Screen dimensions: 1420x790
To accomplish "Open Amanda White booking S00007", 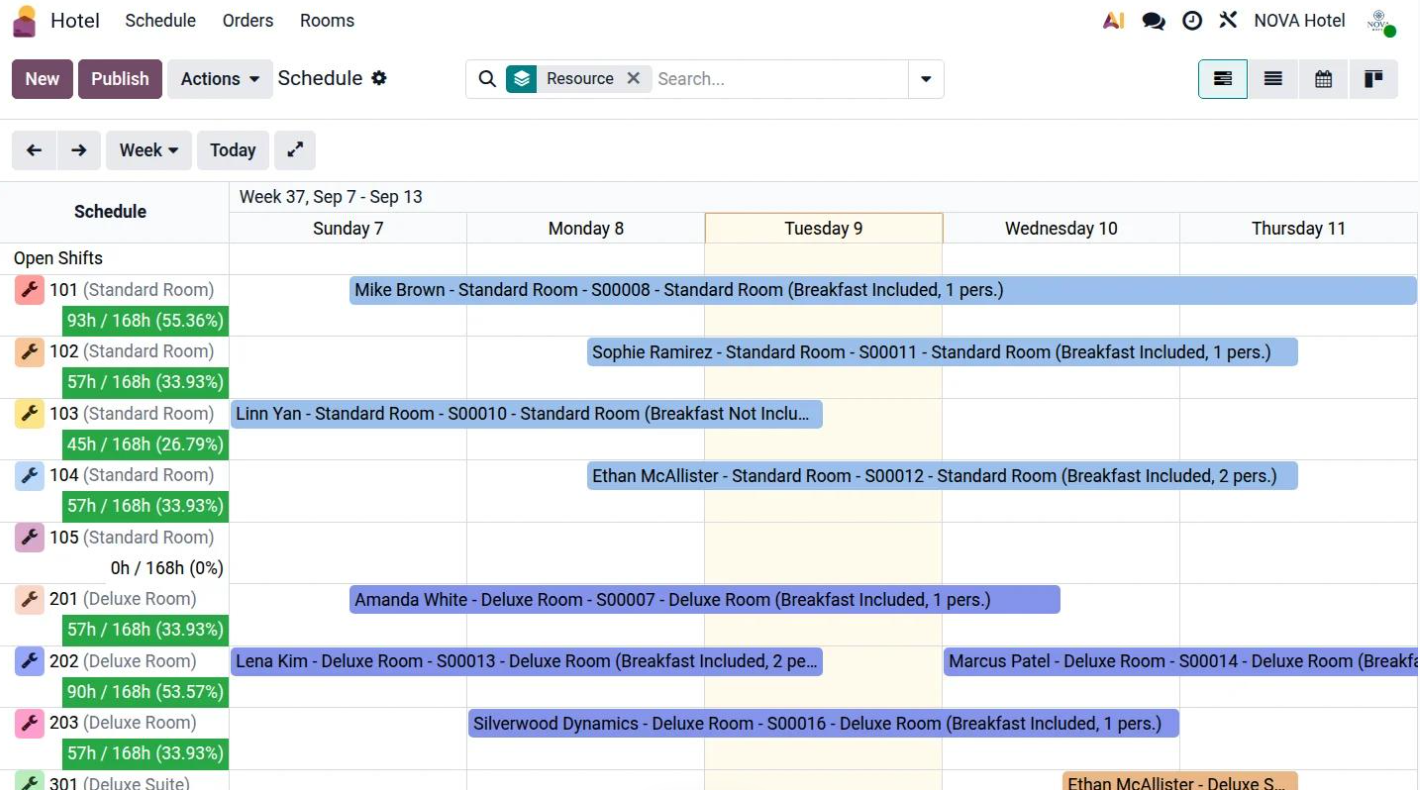I will [x=705, y=600].
